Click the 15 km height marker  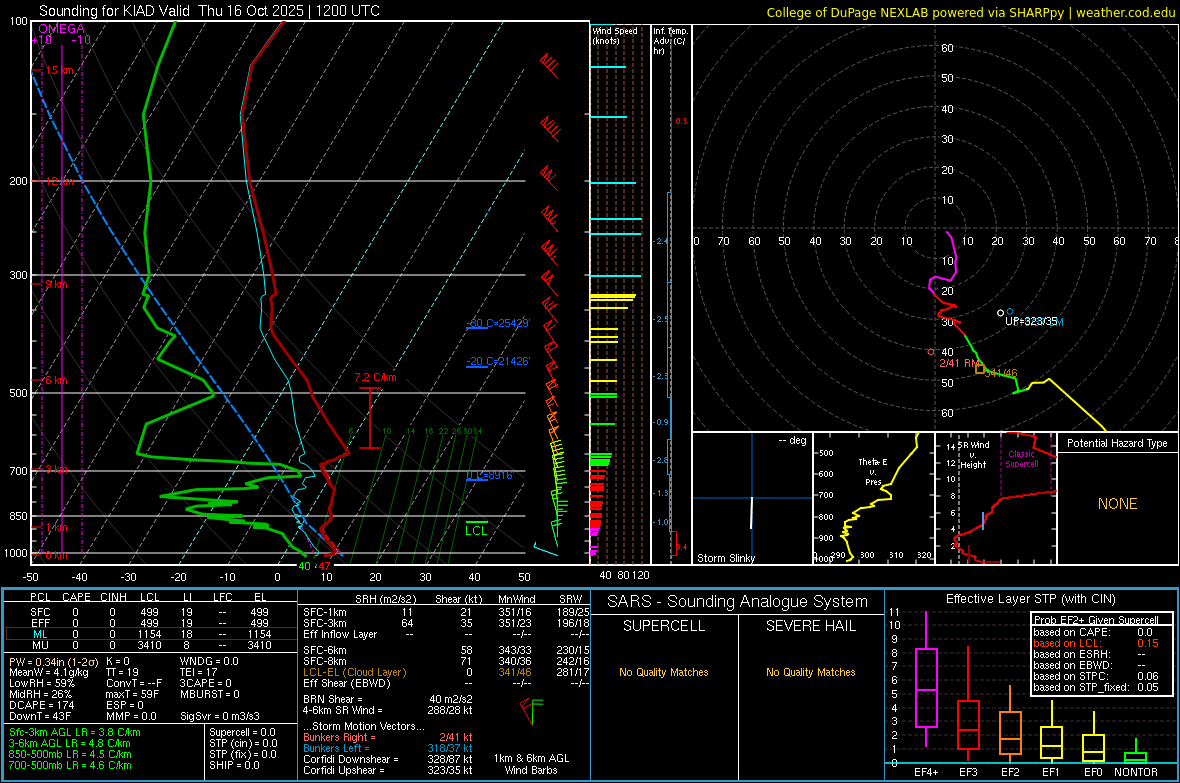point(59,70)
